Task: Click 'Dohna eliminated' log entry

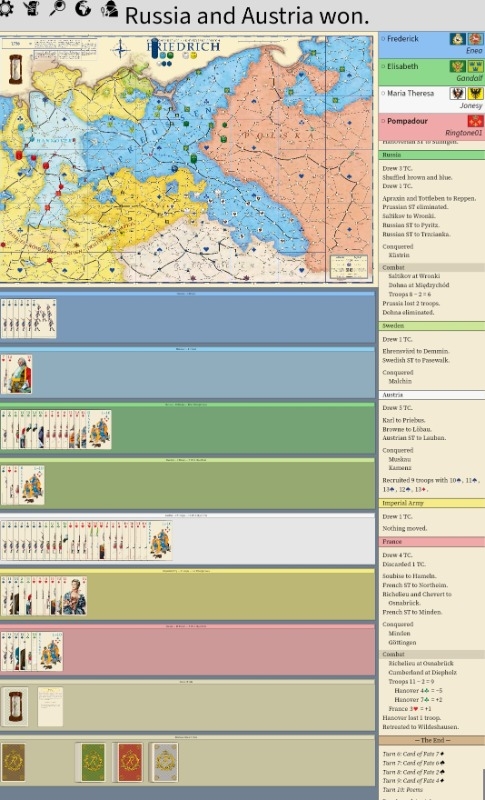Action: [408, 312]
